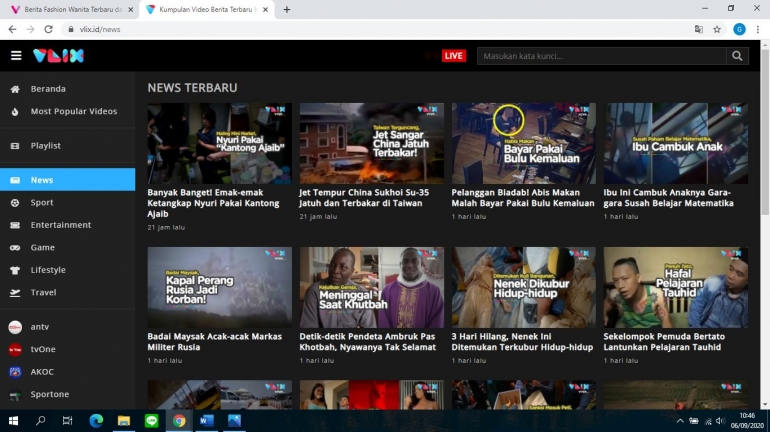This screenshot has width=770, height=432.
Task: Reload the page with refresh icon
Action: coord(48,29)
